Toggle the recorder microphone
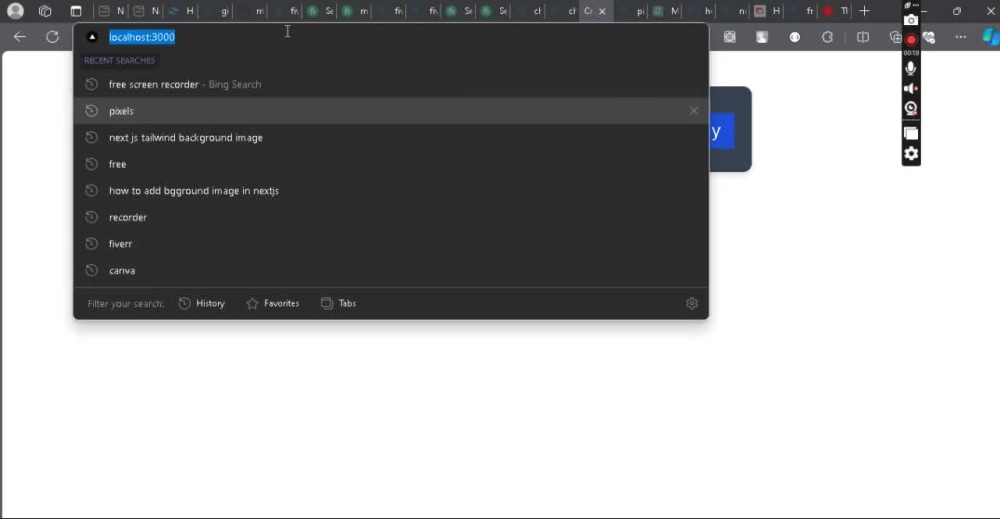1000x519 pixels. point(911,68)
